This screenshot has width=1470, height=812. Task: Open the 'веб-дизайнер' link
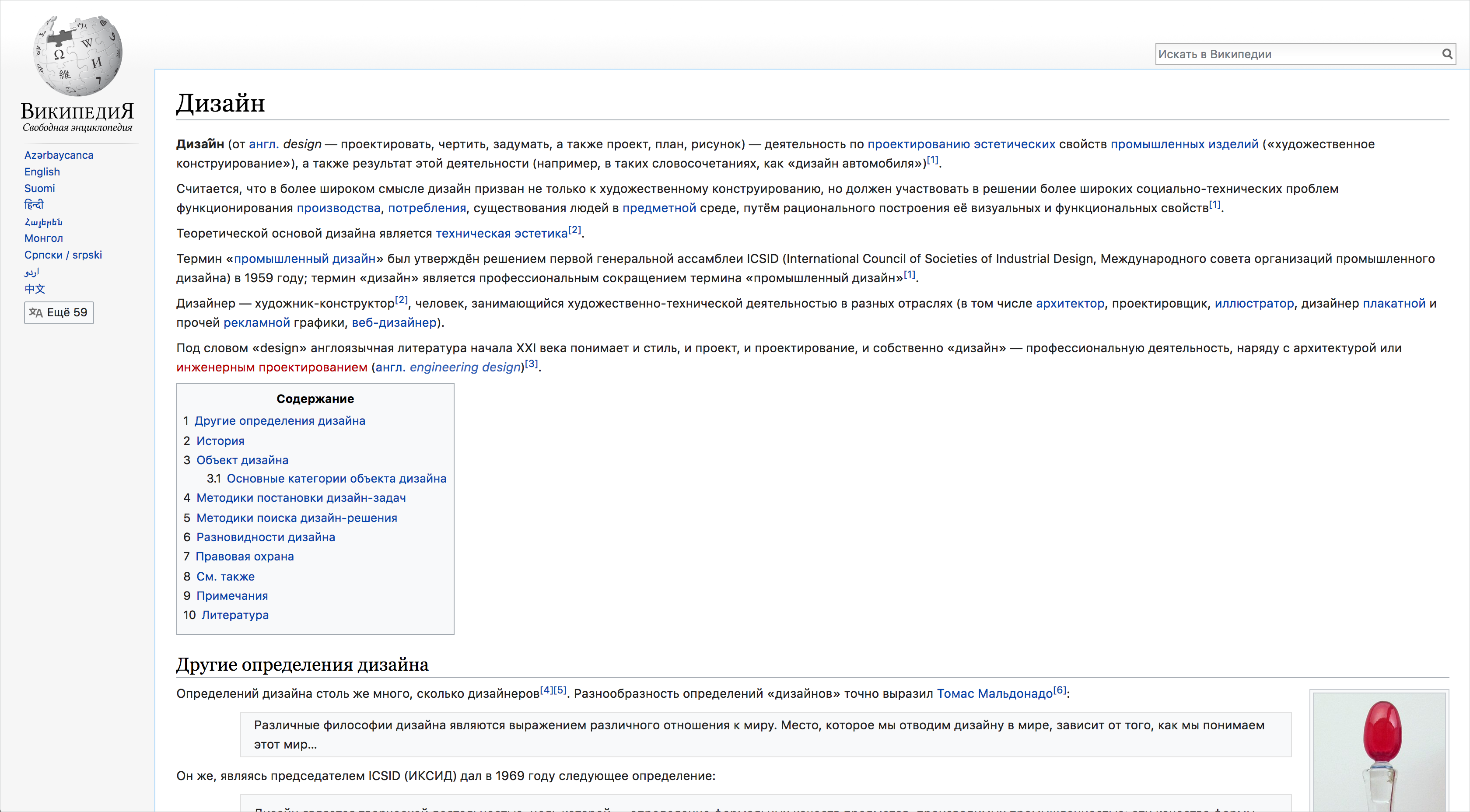tap(394, 323)
